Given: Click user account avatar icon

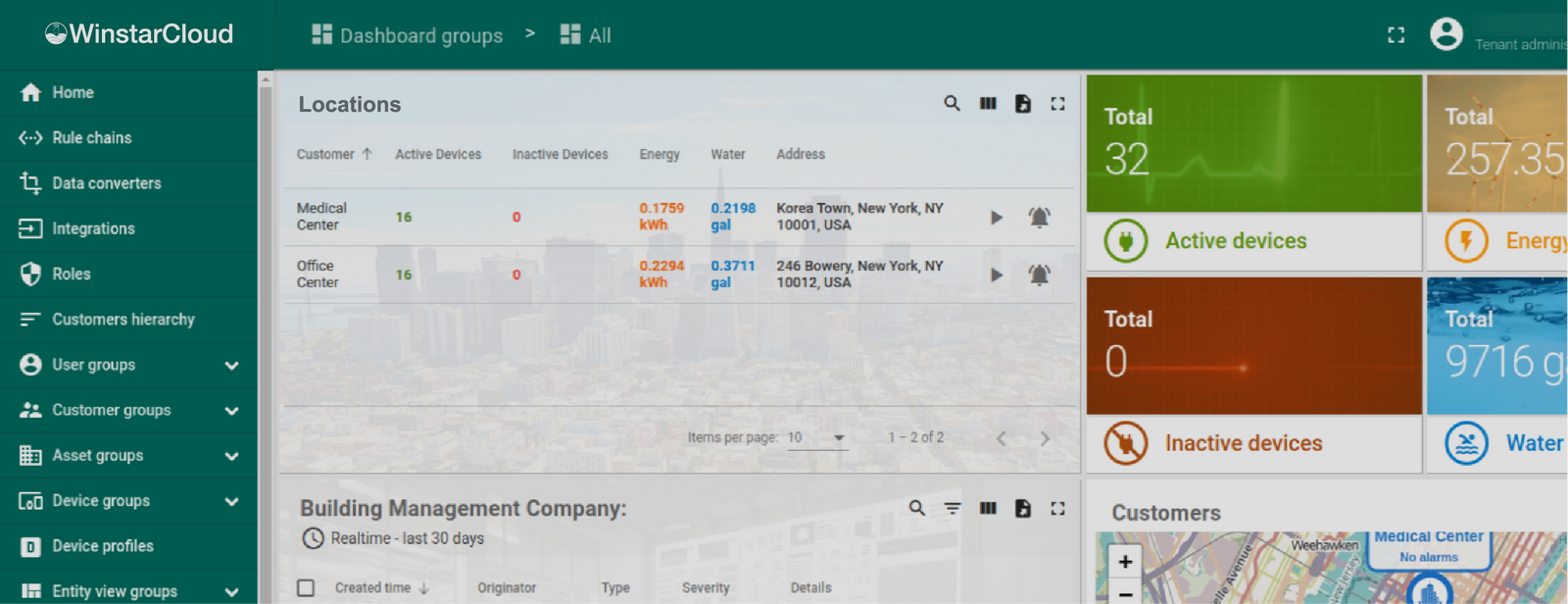Looking at the screenshot, I should tap(1445, 34).
